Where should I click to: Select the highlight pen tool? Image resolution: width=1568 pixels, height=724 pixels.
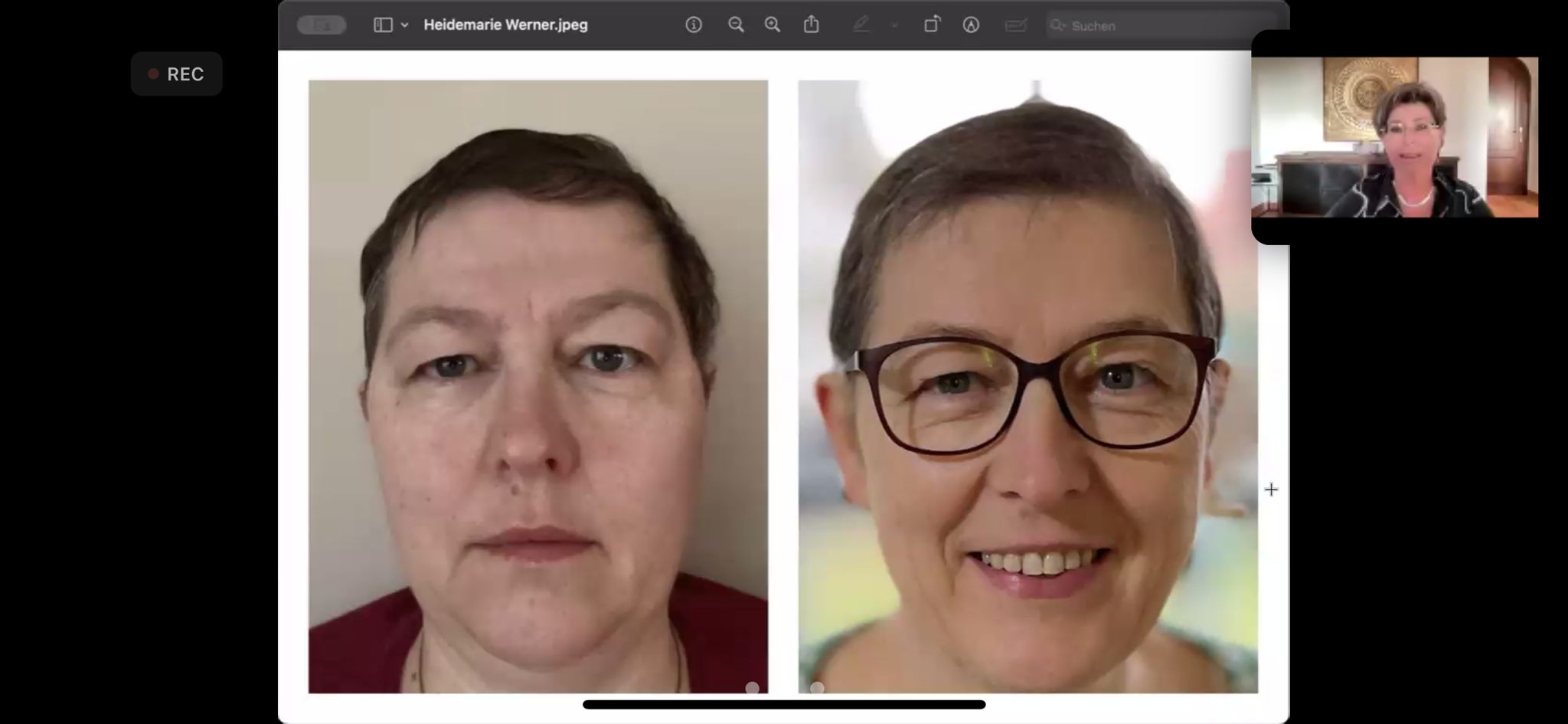click(861, 25)
